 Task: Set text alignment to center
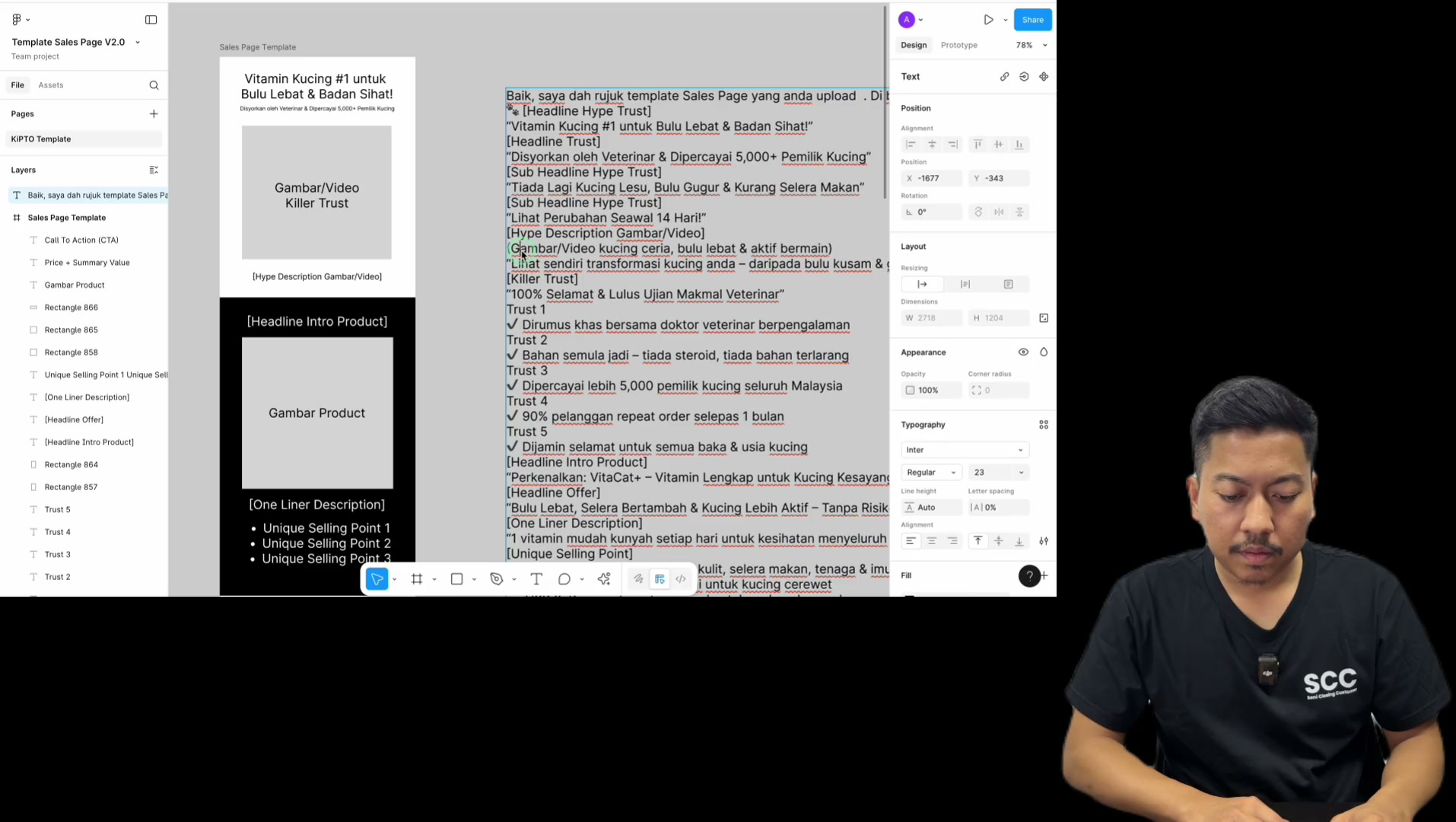coord(932,541)
